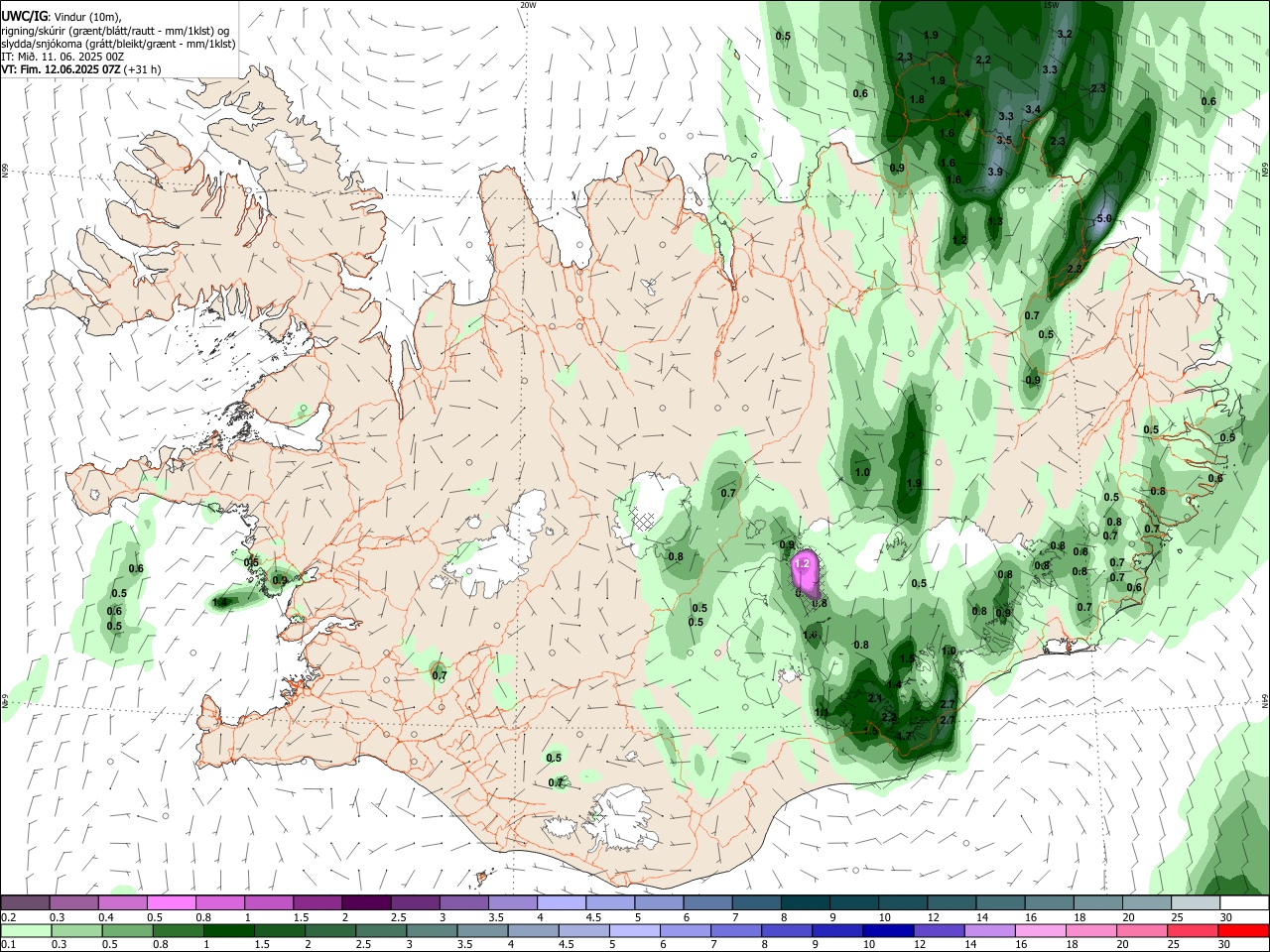This screenshot has height=952, width=1270.
Task: Click the white "1.2" label inside the purple snow patch
Action: 803,563
